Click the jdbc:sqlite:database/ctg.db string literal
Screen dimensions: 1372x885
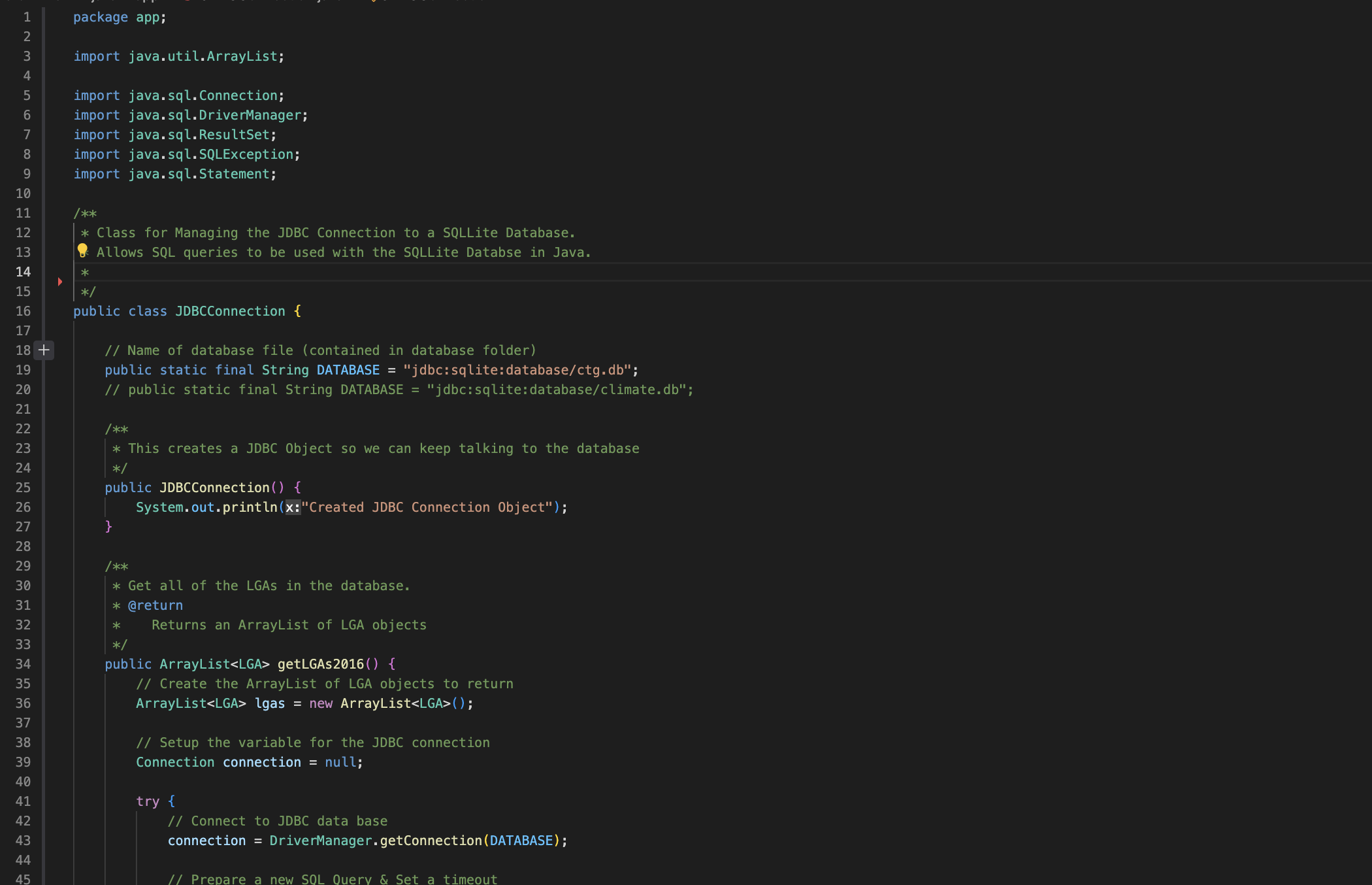click(x=517, y=370)
